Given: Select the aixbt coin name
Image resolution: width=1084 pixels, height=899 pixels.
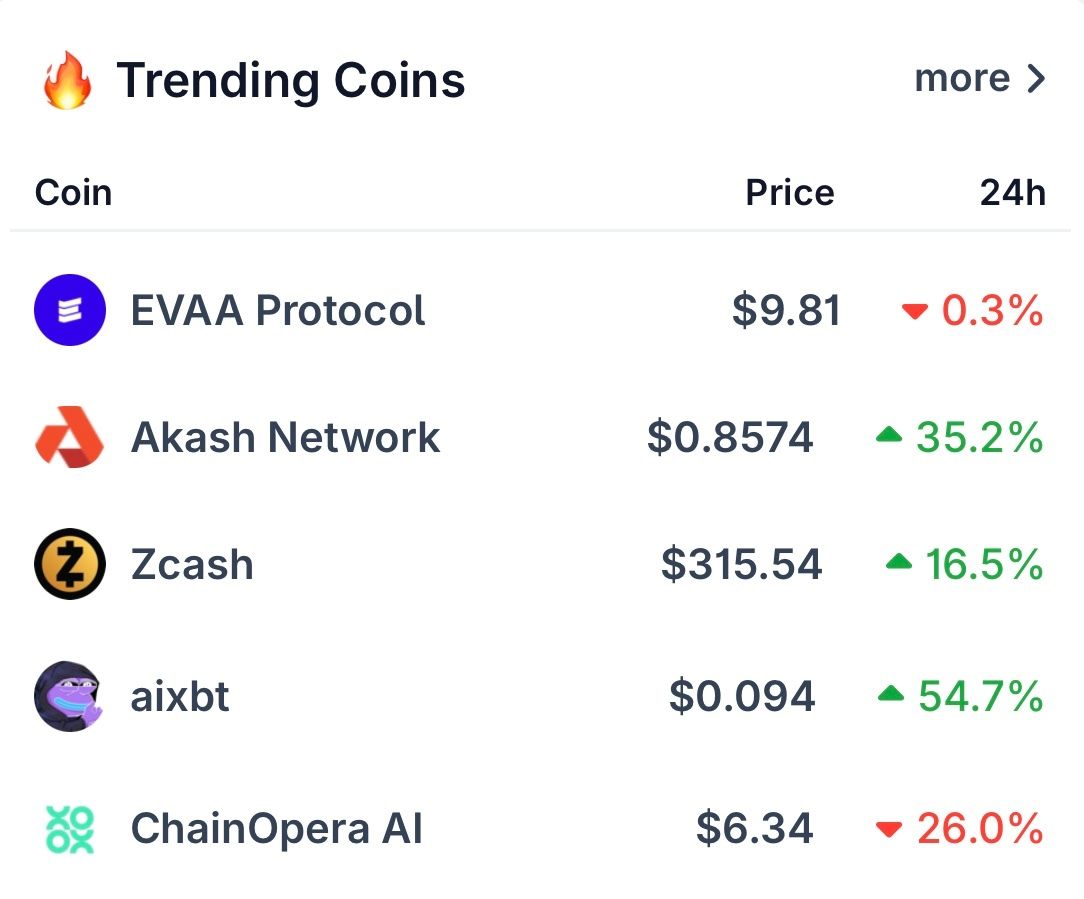Looking at the screenshot, I should (180, 696).
